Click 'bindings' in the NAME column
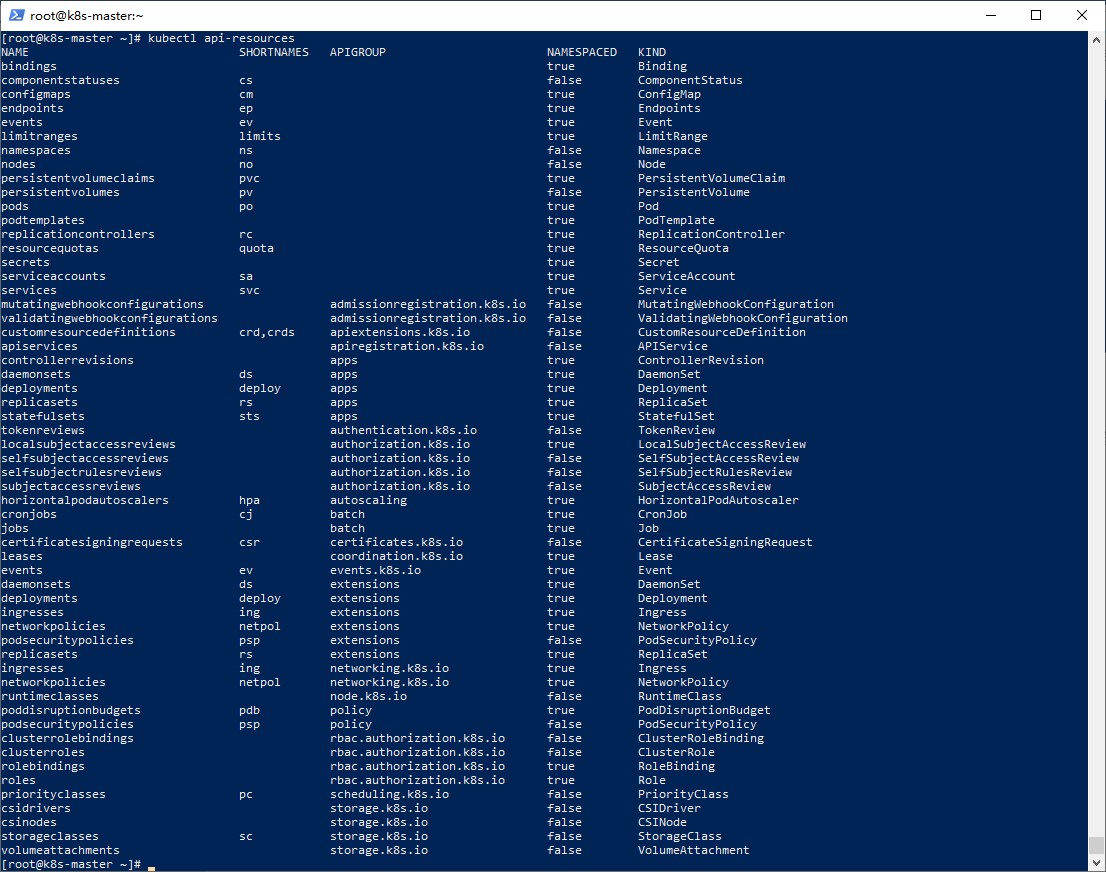 point(29,66)
